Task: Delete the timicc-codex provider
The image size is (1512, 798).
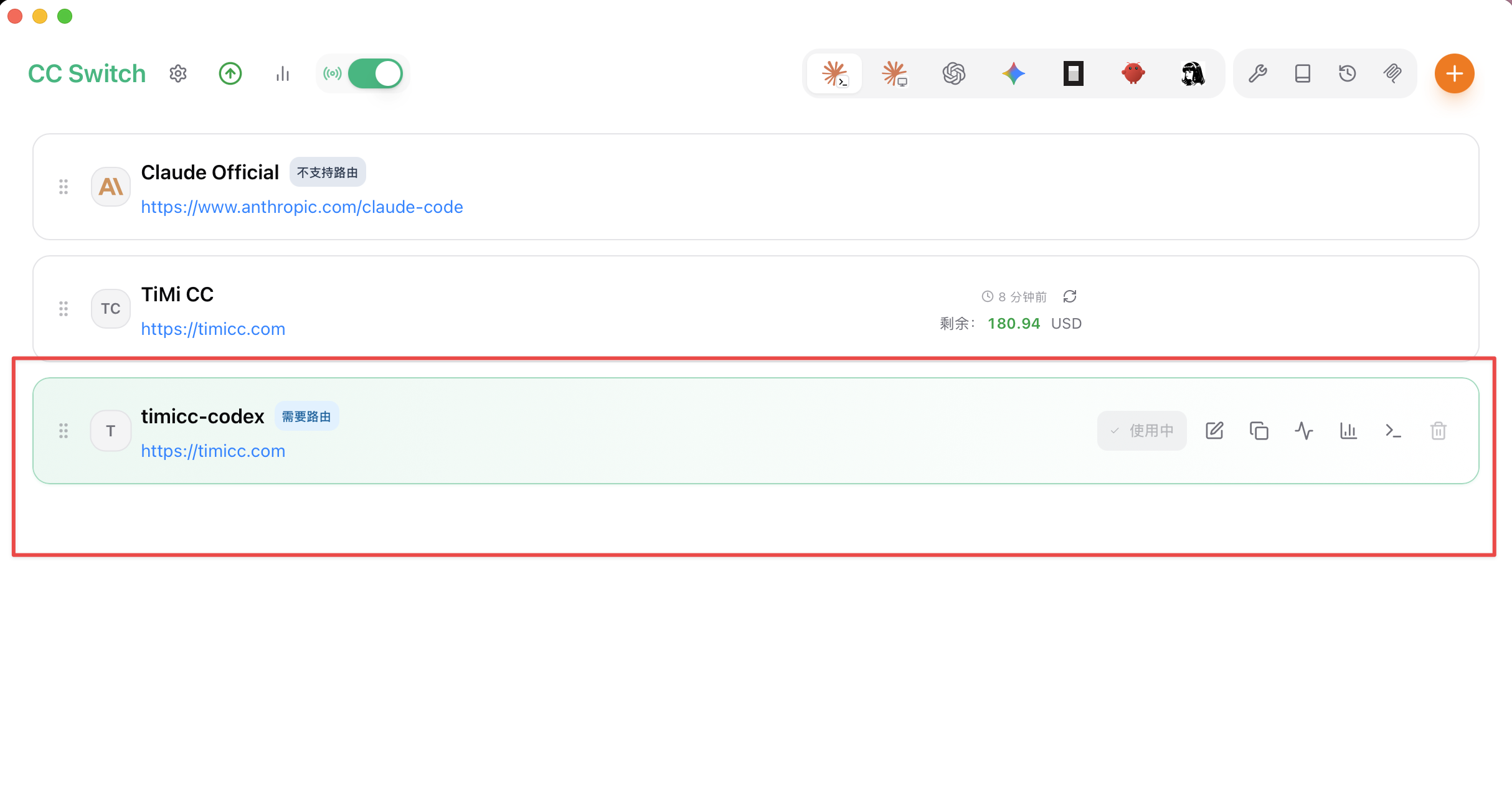Action: tap(1439, 431)
